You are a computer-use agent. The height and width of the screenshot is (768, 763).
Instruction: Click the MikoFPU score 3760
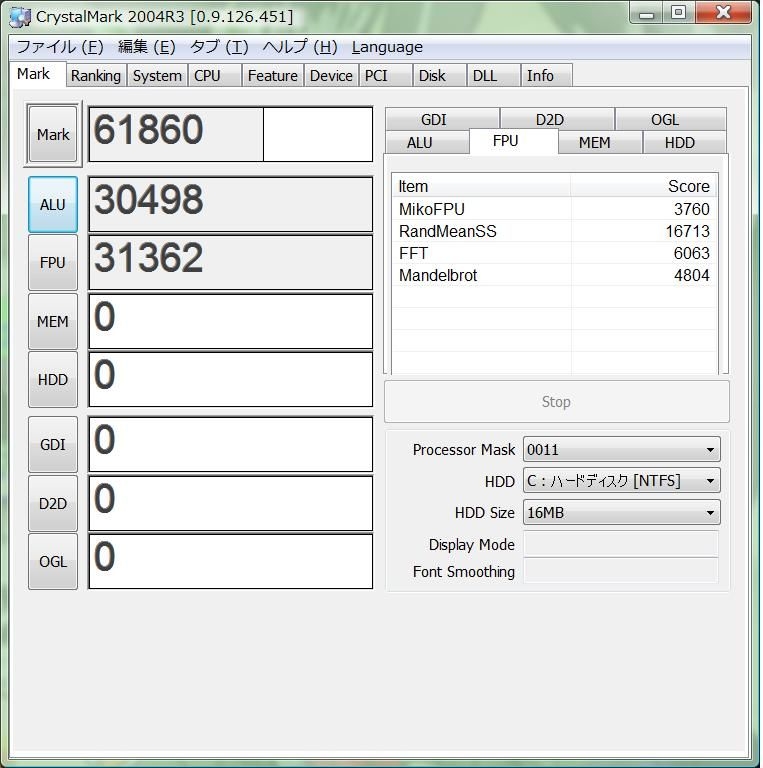(691, 209)
